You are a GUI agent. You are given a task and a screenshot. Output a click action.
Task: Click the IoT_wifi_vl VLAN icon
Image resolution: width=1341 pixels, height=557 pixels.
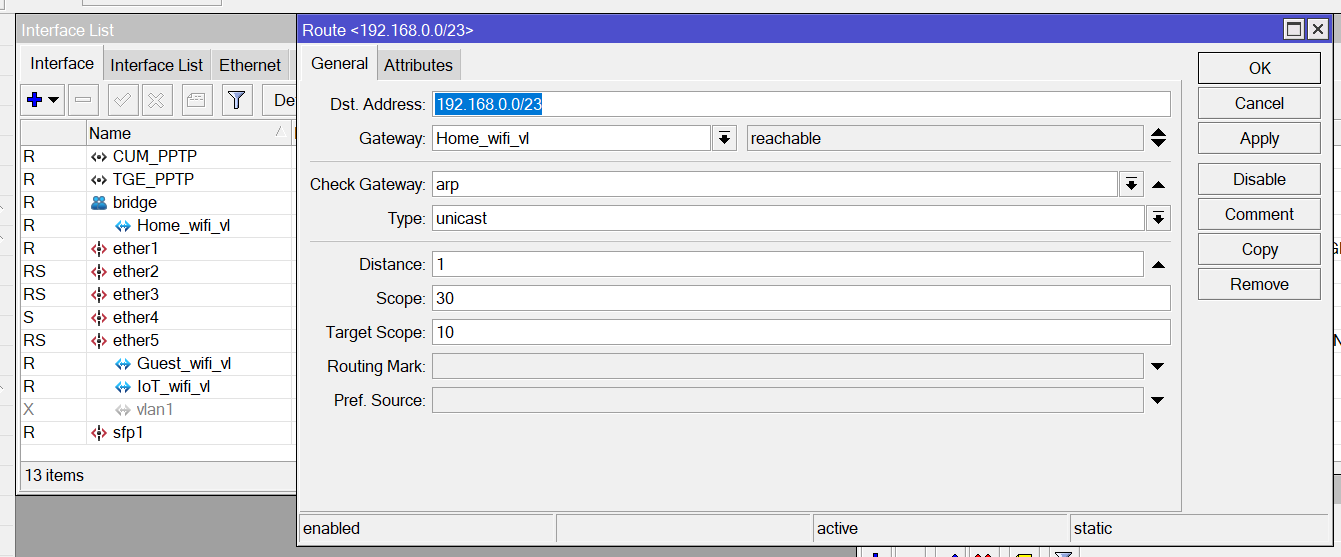123,386
